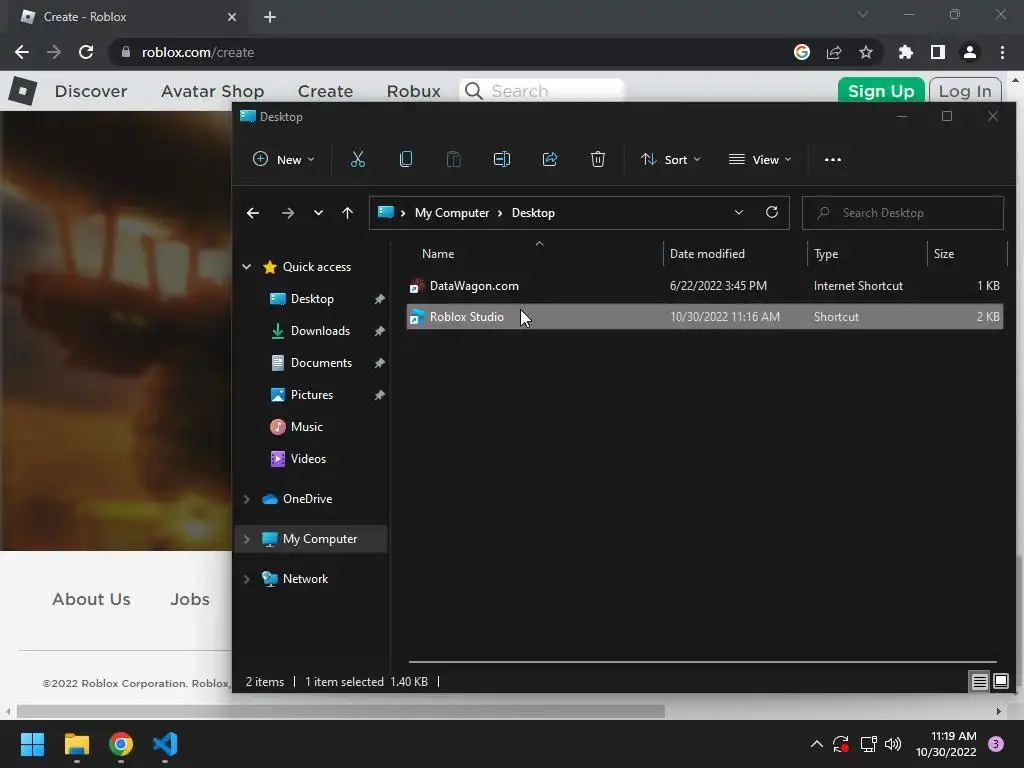The image size is (1024, 768).
Task: Open the Jobs footer link
Action: [190, 600]
